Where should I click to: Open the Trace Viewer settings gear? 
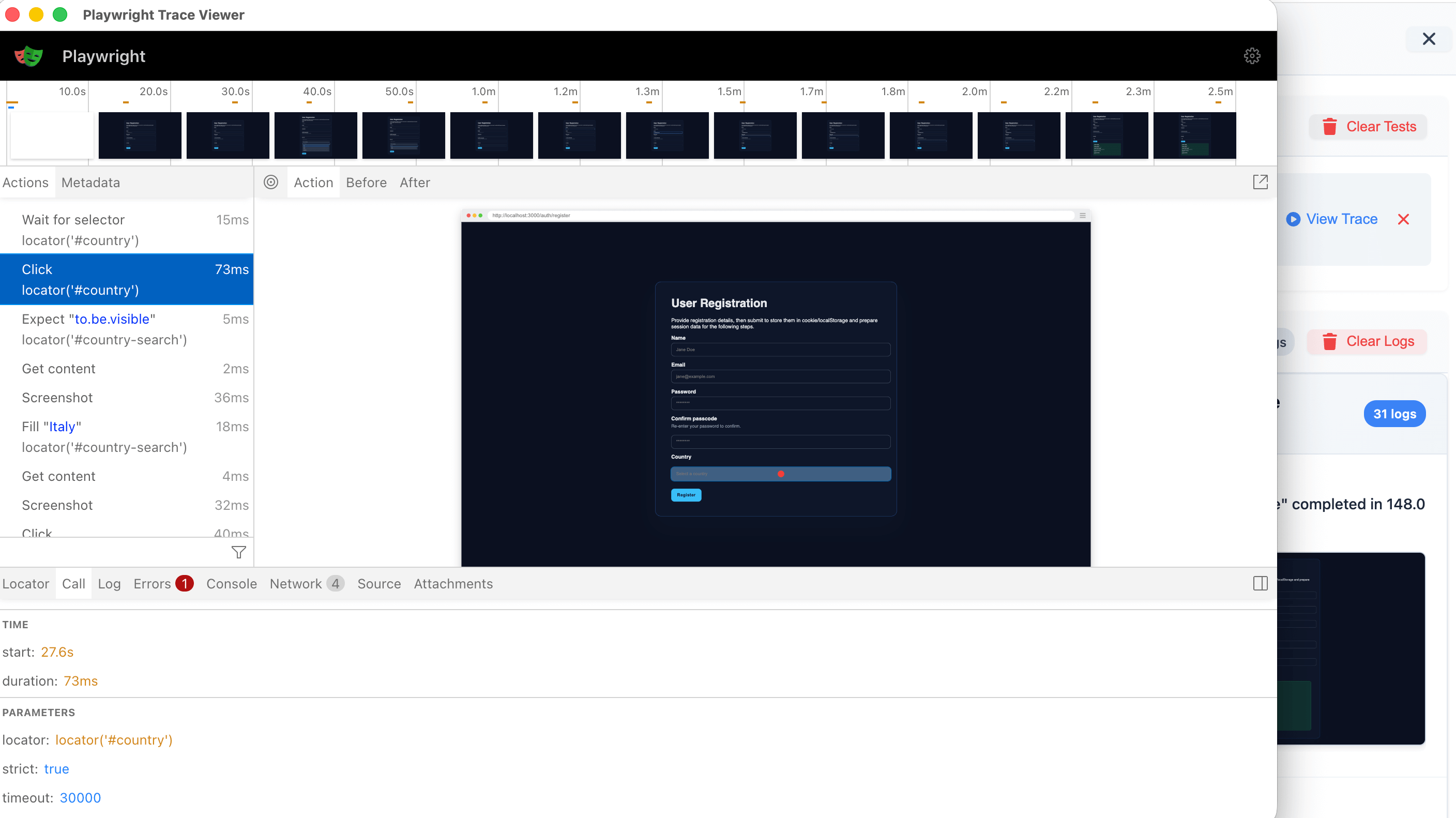(x=1252, y=55)
